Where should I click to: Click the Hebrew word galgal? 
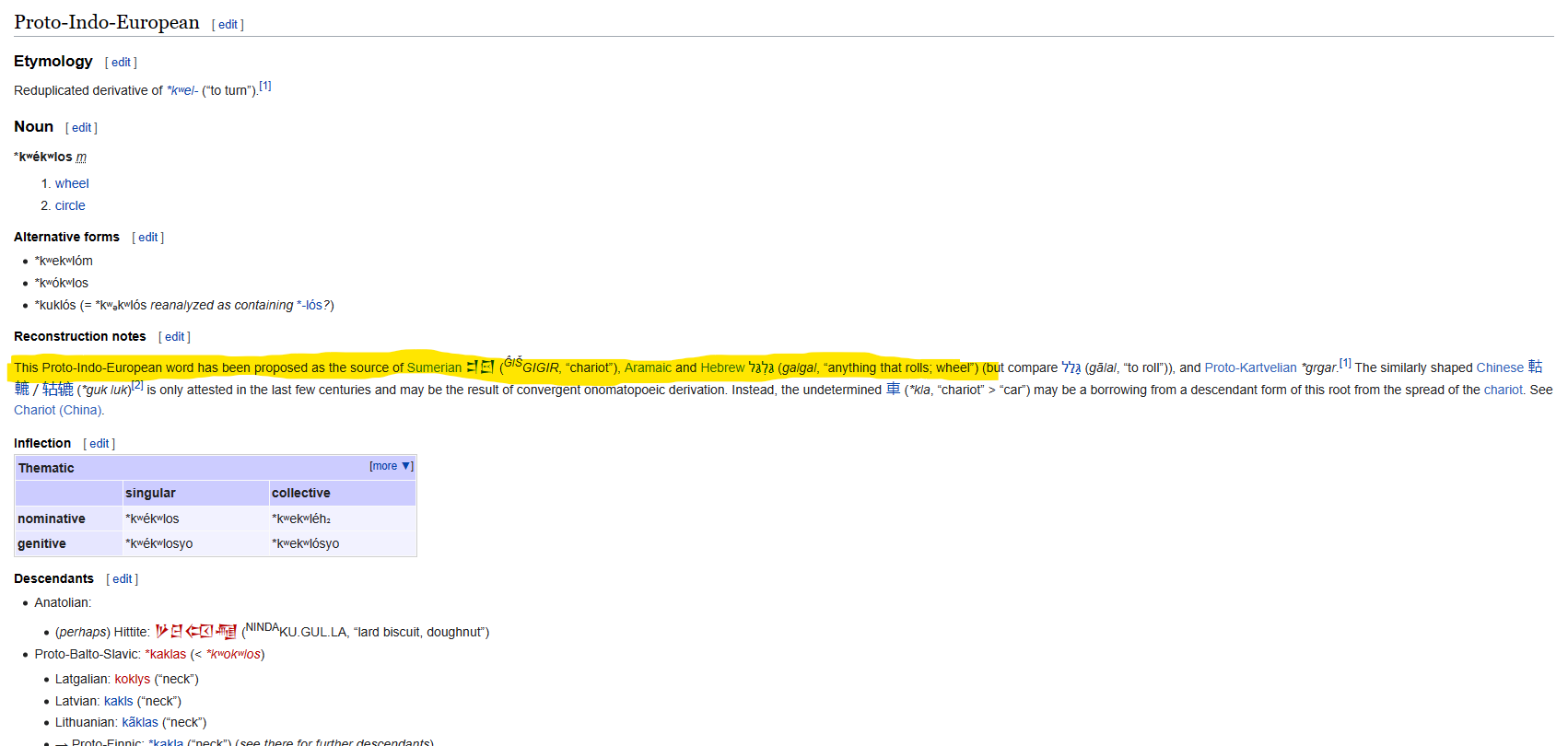(x=761, y=367)
